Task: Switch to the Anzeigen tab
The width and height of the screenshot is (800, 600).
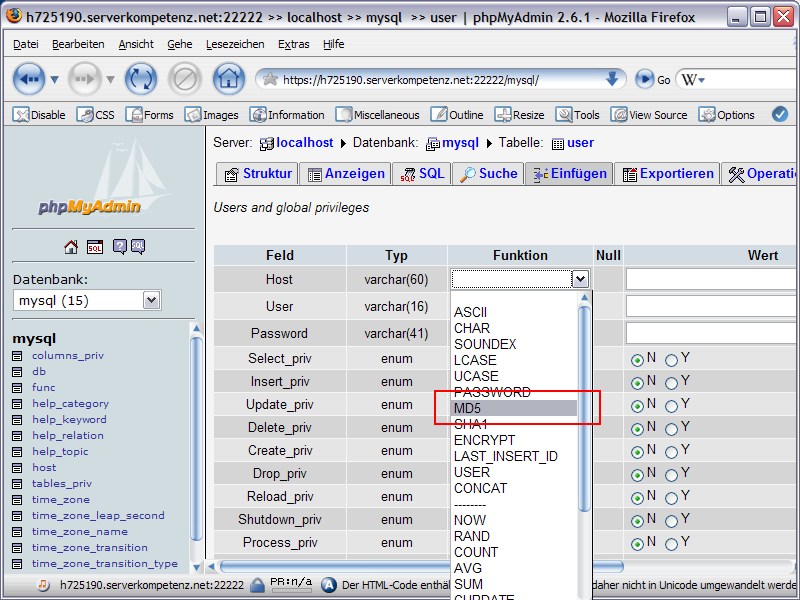Action: coord(345,174)
